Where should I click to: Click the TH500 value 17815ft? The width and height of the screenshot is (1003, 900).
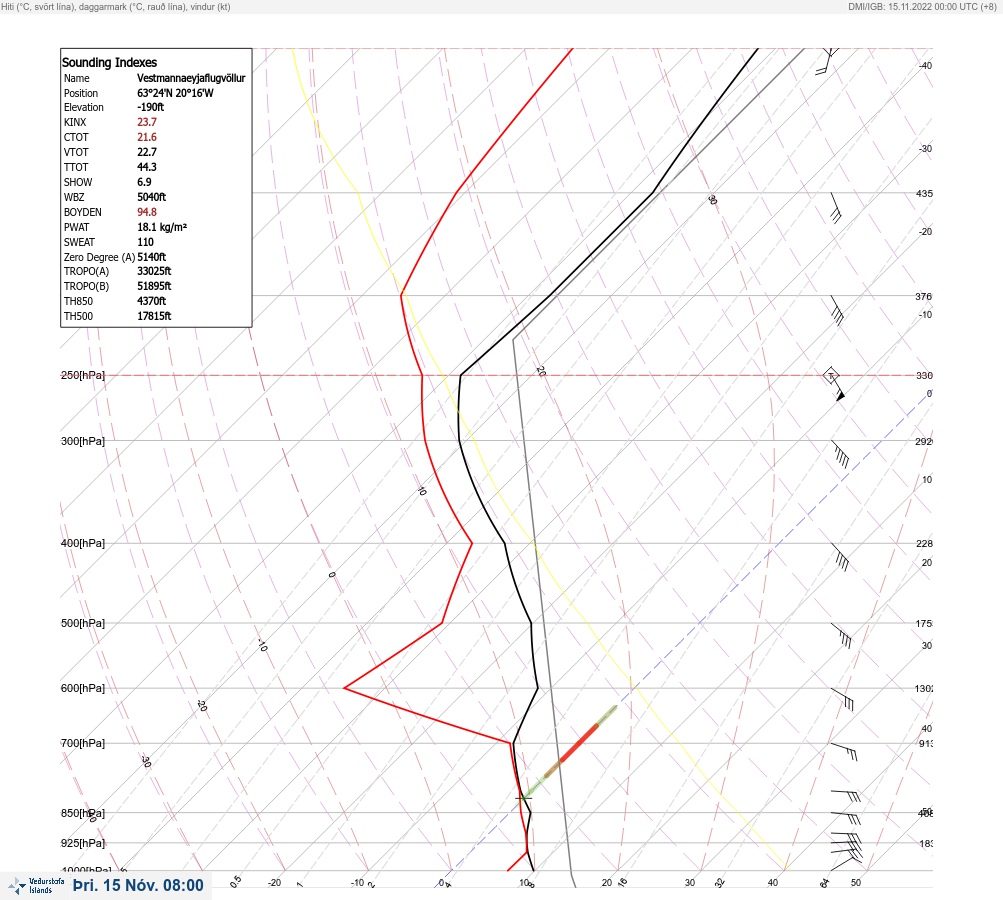pos(154,316)
